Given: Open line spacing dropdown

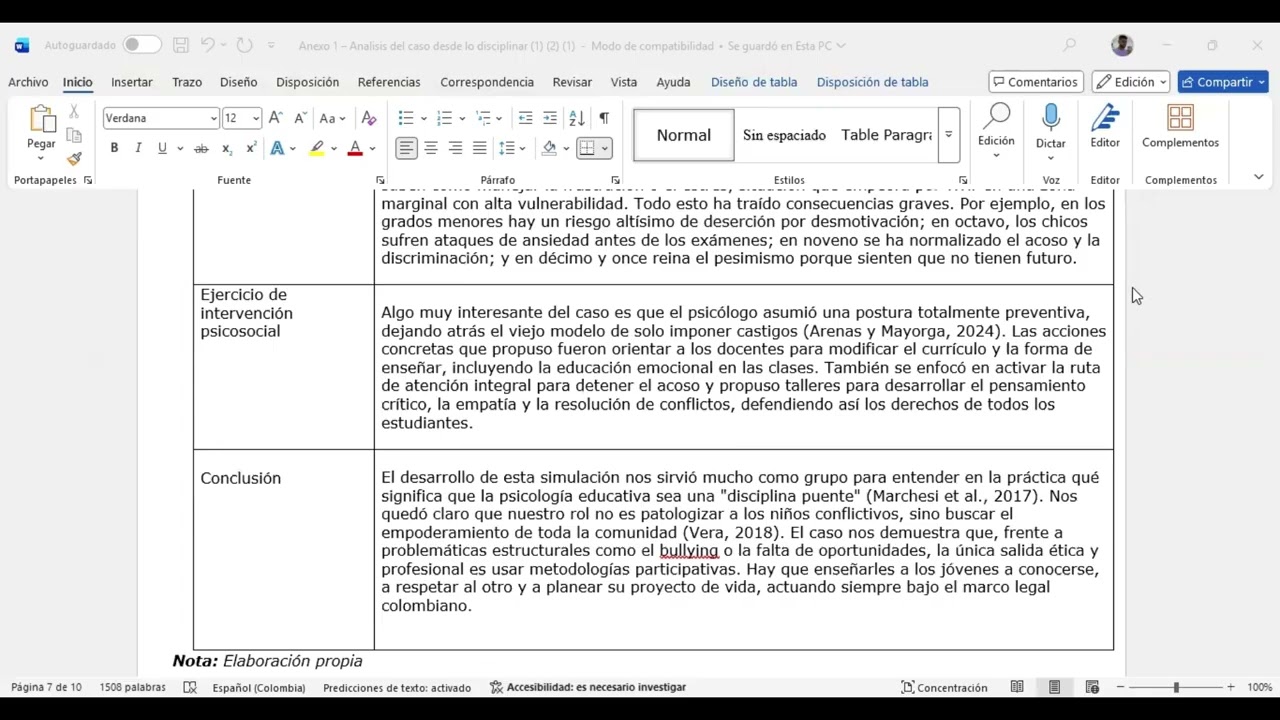Looking at the screenshot, I should (x=512, y=148).
